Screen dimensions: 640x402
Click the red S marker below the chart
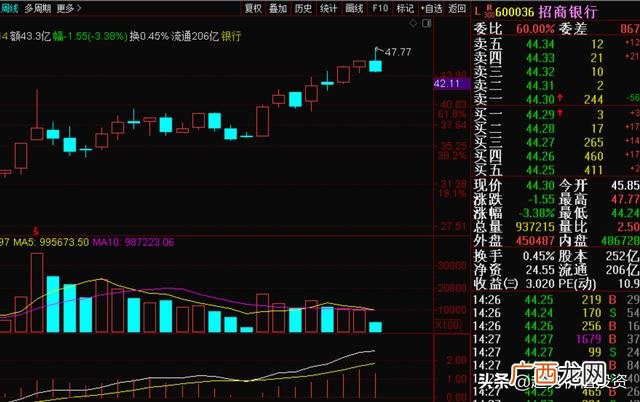tap(36, 231)
